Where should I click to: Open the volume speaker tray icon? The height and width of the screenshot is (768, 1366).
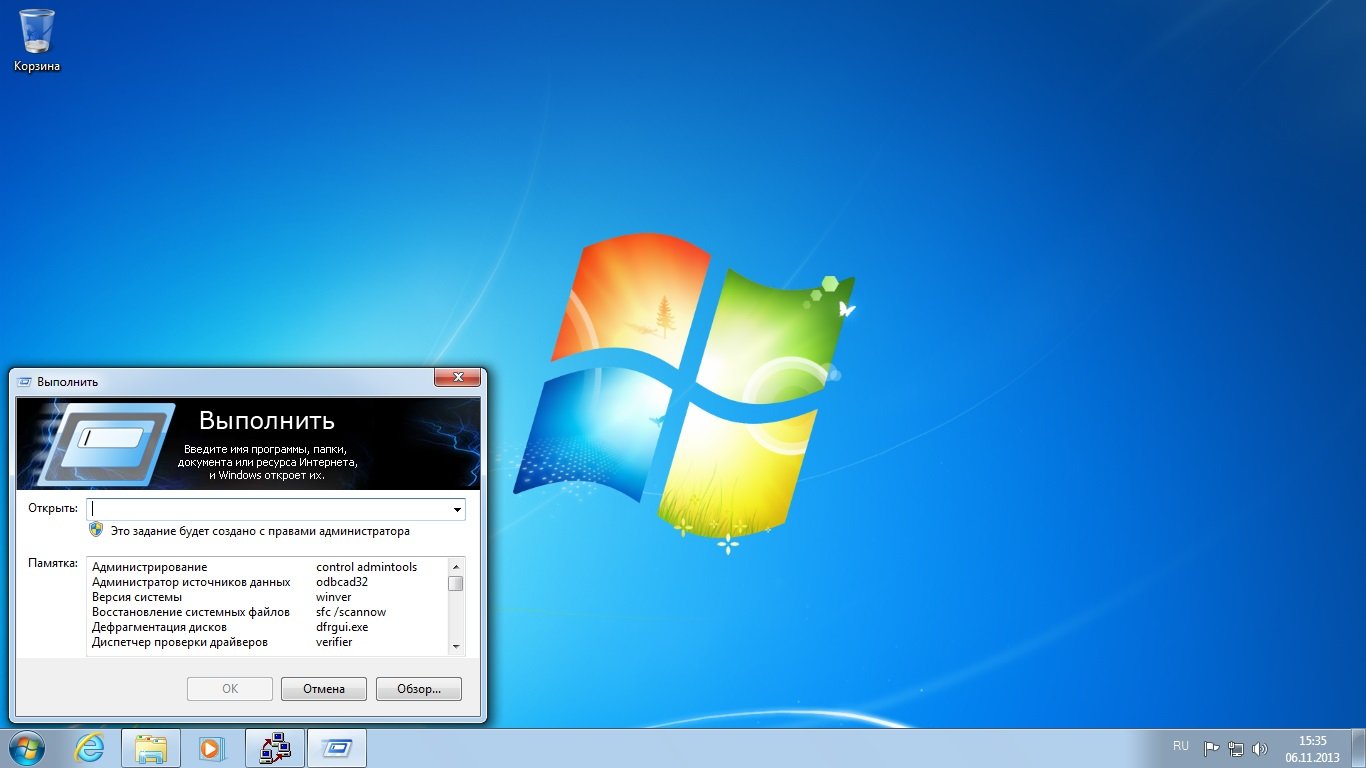(1260, 748)
